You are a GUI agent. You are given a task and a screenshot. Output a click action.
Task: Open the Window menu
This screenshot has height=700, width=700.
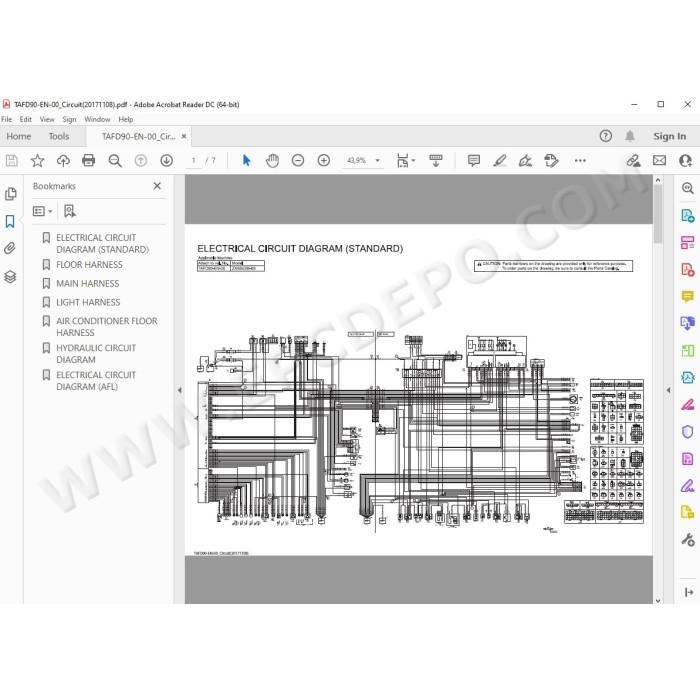point(97,119)
